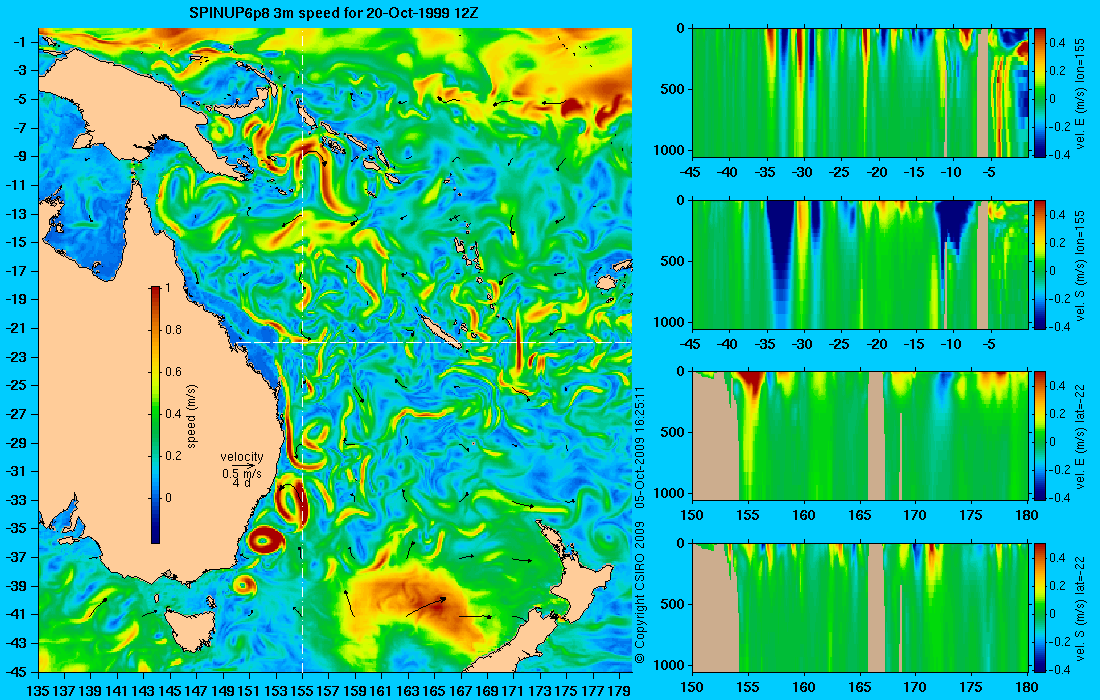Click the '0.8' tick on the speed colorbar
Viewport: 1100px width, 700px height.
[x=173, y=330]
